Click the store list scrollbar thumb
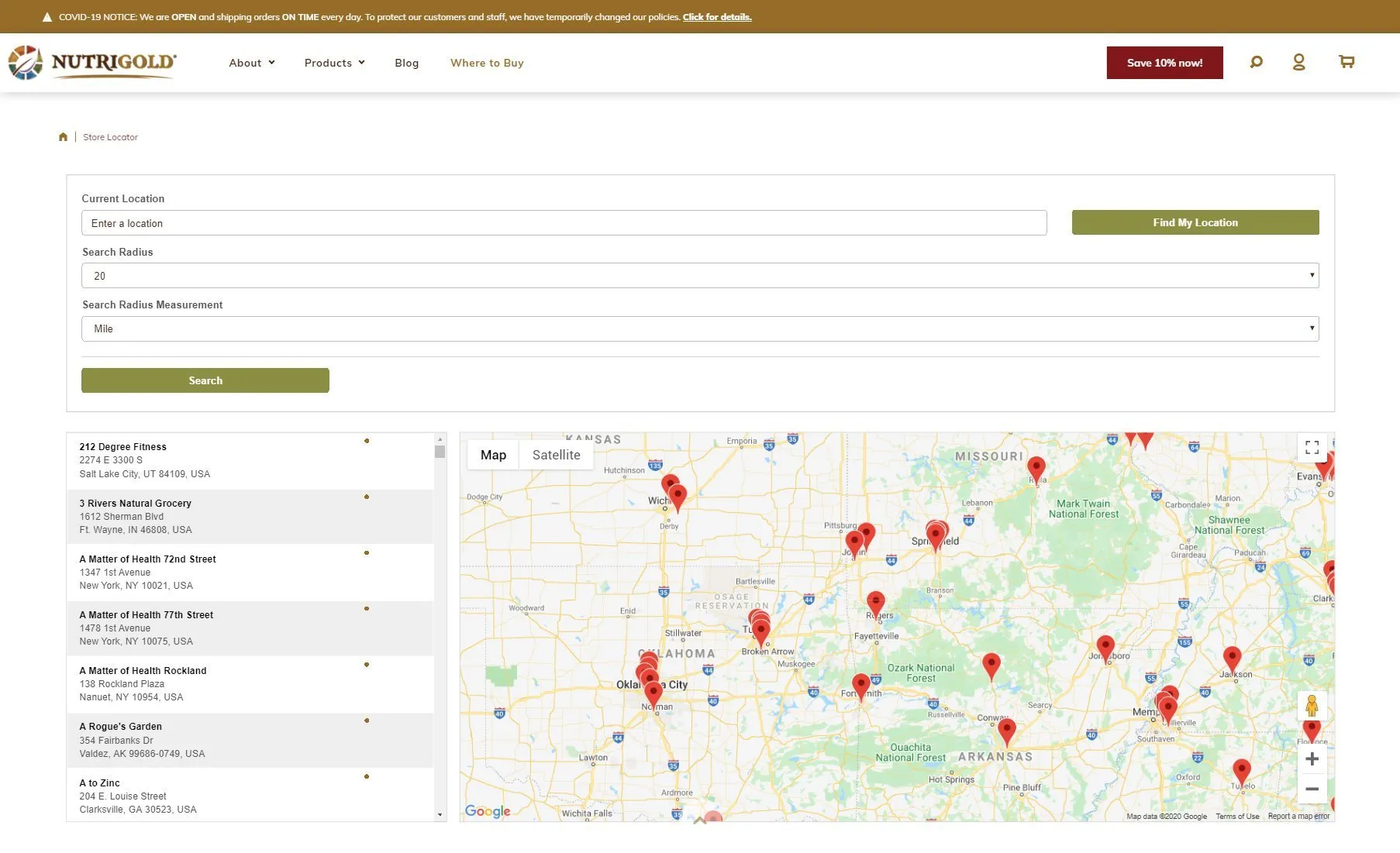Image resolution: width=1400 pixels, height=853 pixels. 440,452
